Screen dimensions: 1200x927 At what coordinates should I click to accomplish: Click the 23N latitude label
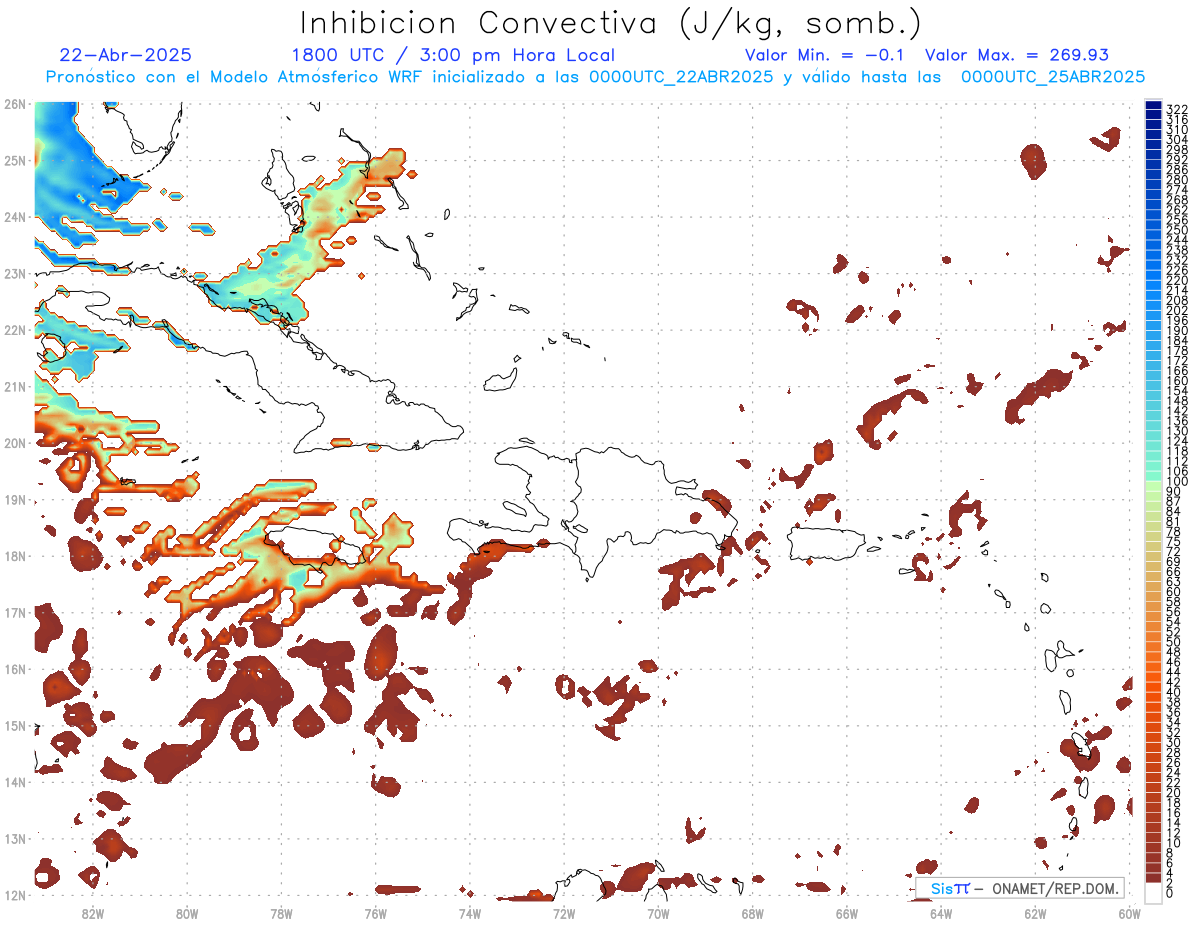[15, 273]
